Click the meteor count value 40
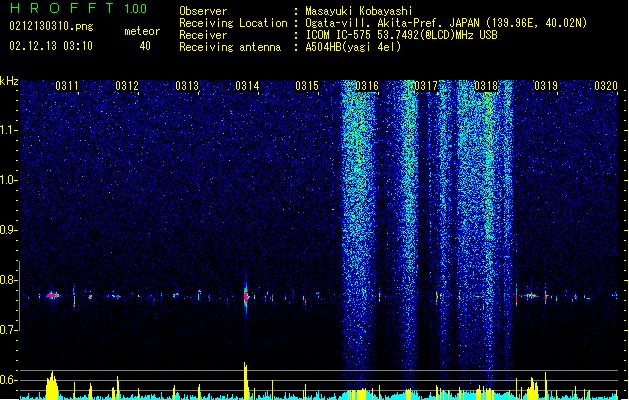This screenshot has height=400, width=629. 145,46
